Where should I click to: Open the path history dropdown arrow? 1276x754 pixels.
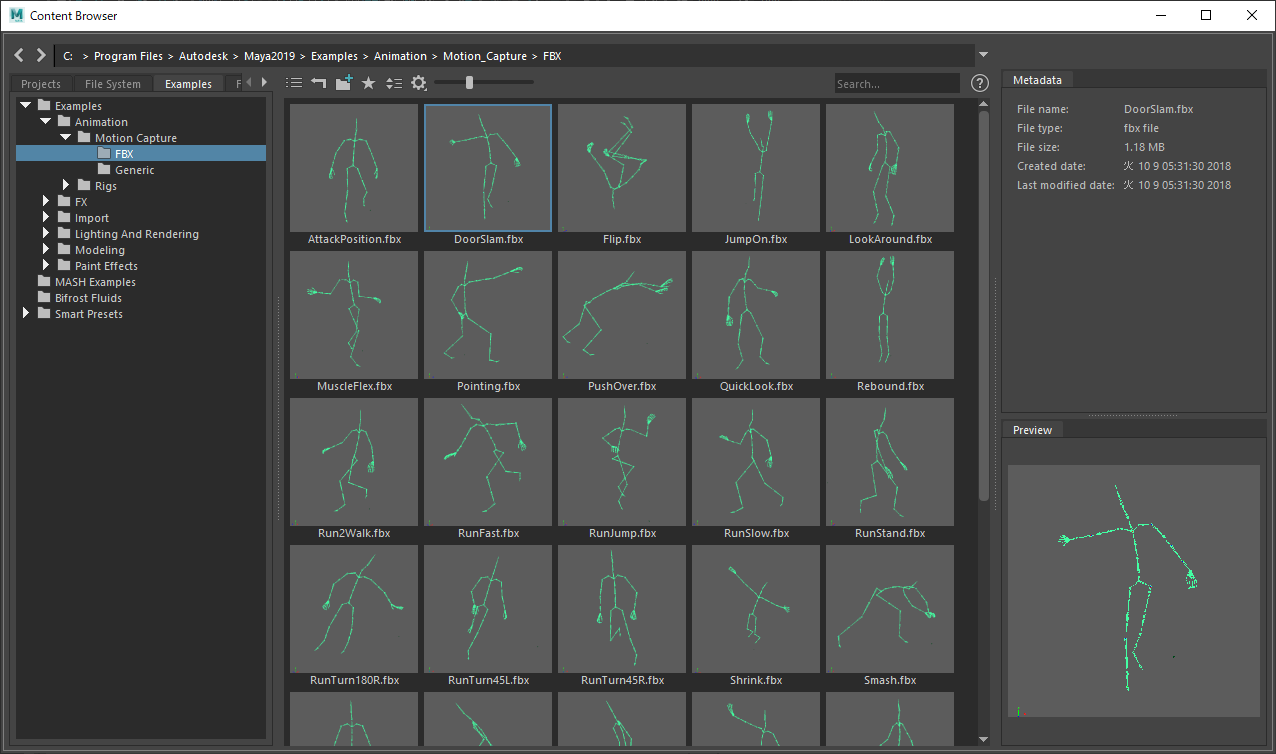point(983,56)
